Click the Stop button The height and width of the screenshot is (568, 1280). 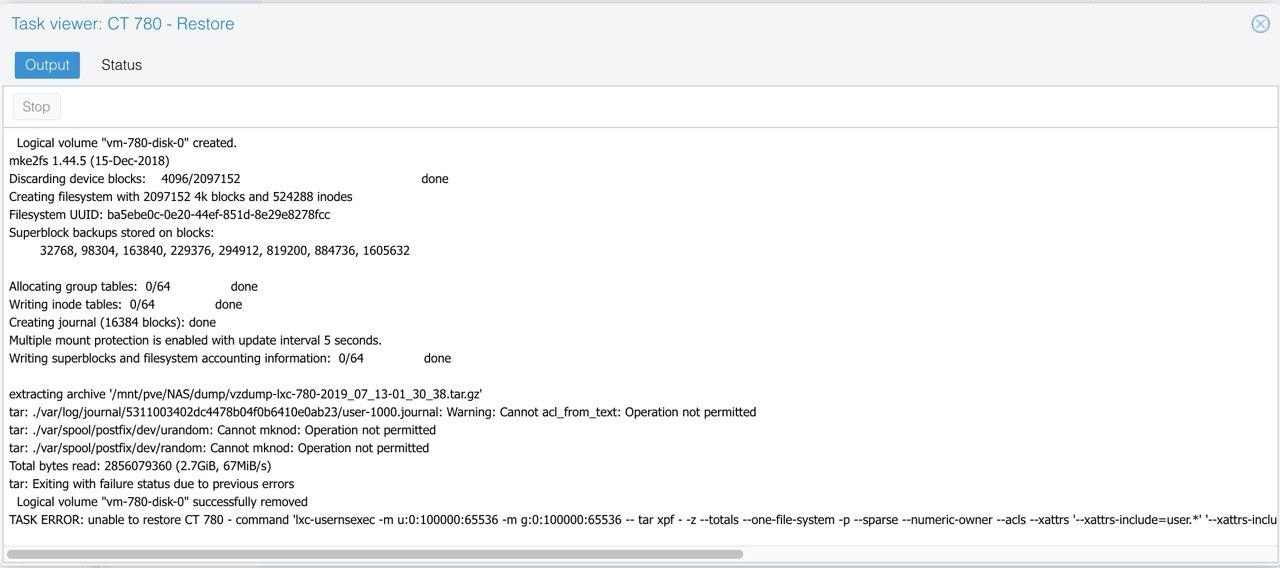tap(36, 107)
